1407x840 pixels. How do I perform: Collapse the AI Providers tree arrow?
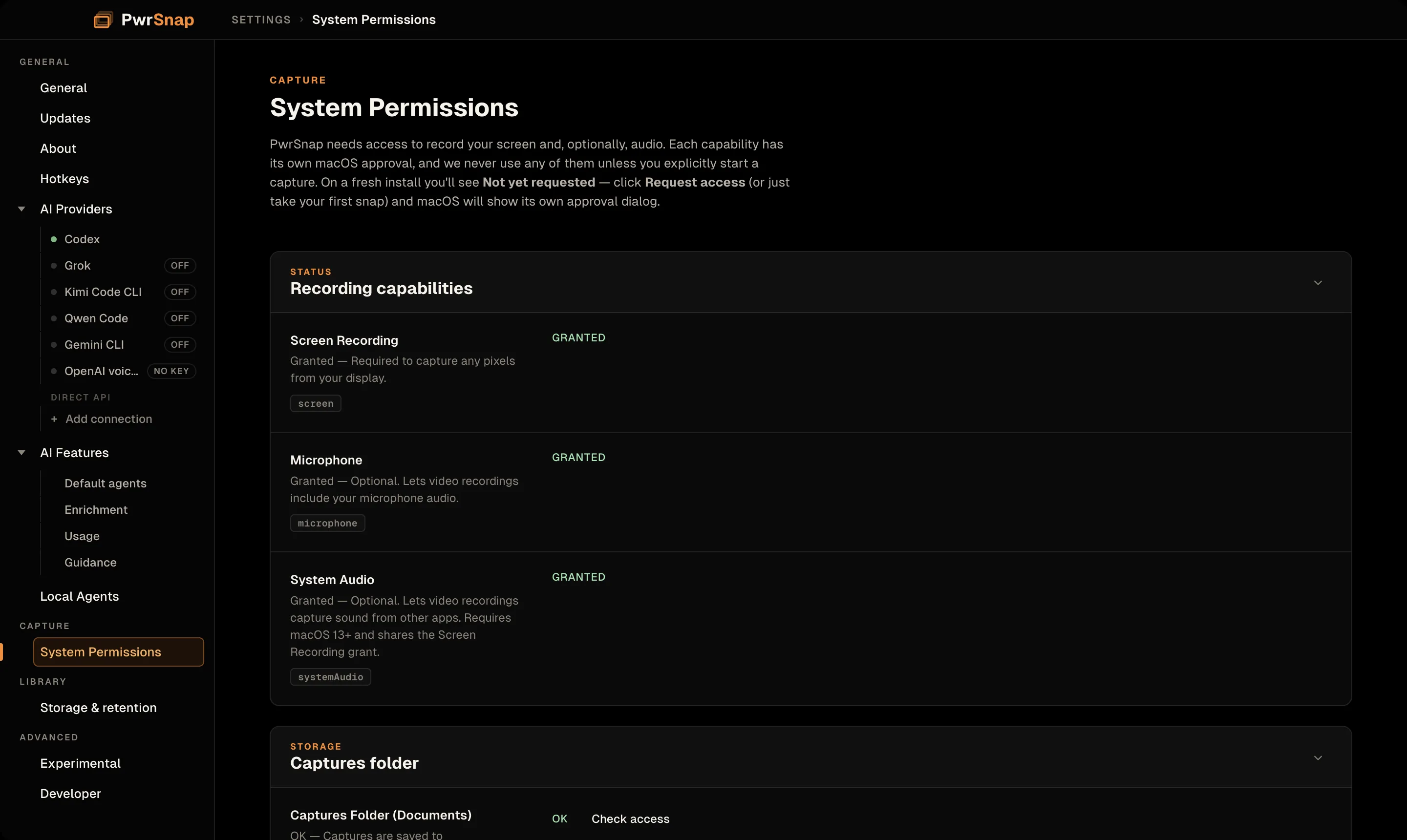(21, 209)
